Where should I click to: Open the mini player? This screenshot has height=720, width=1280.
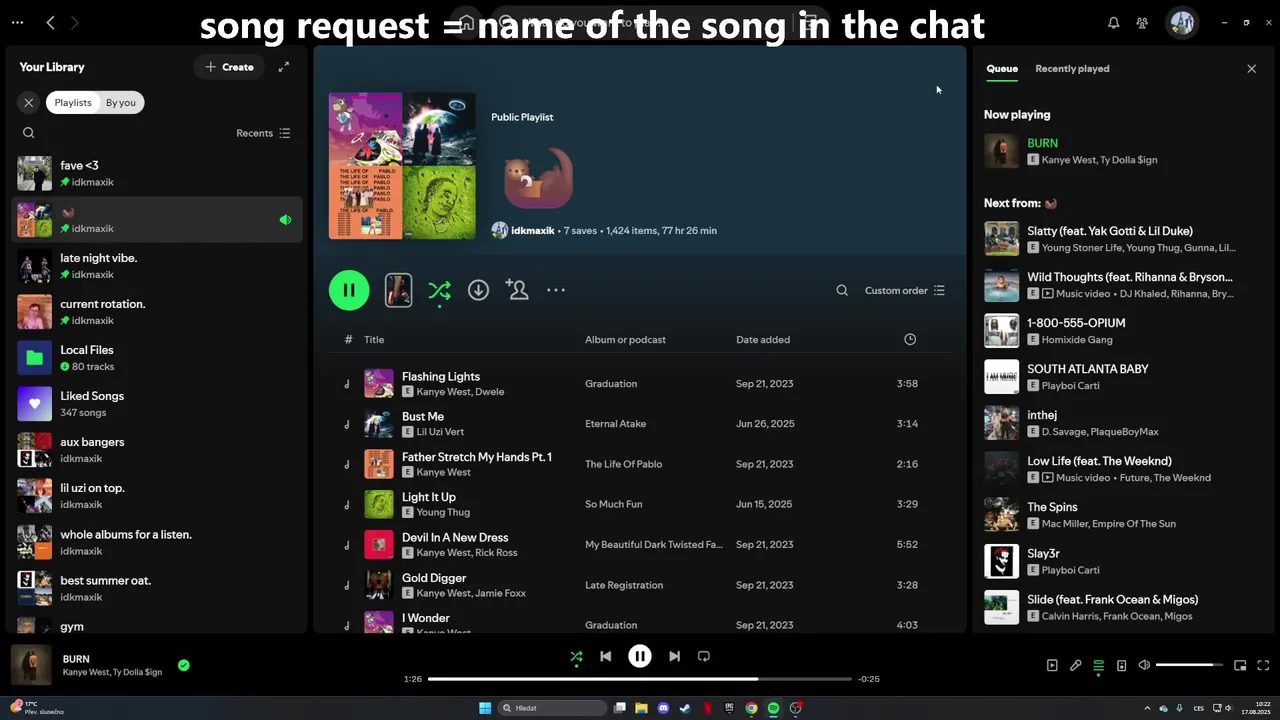pos(1240,665)
